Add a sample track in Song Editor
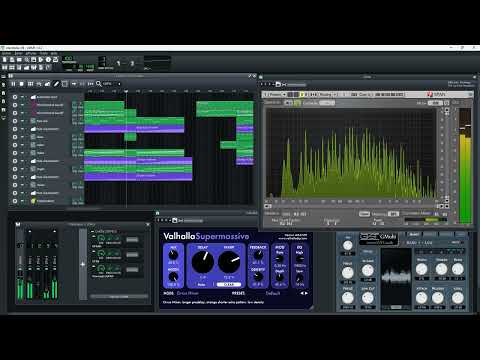This screenshot has height=360, width=480. tap(39, 84)
